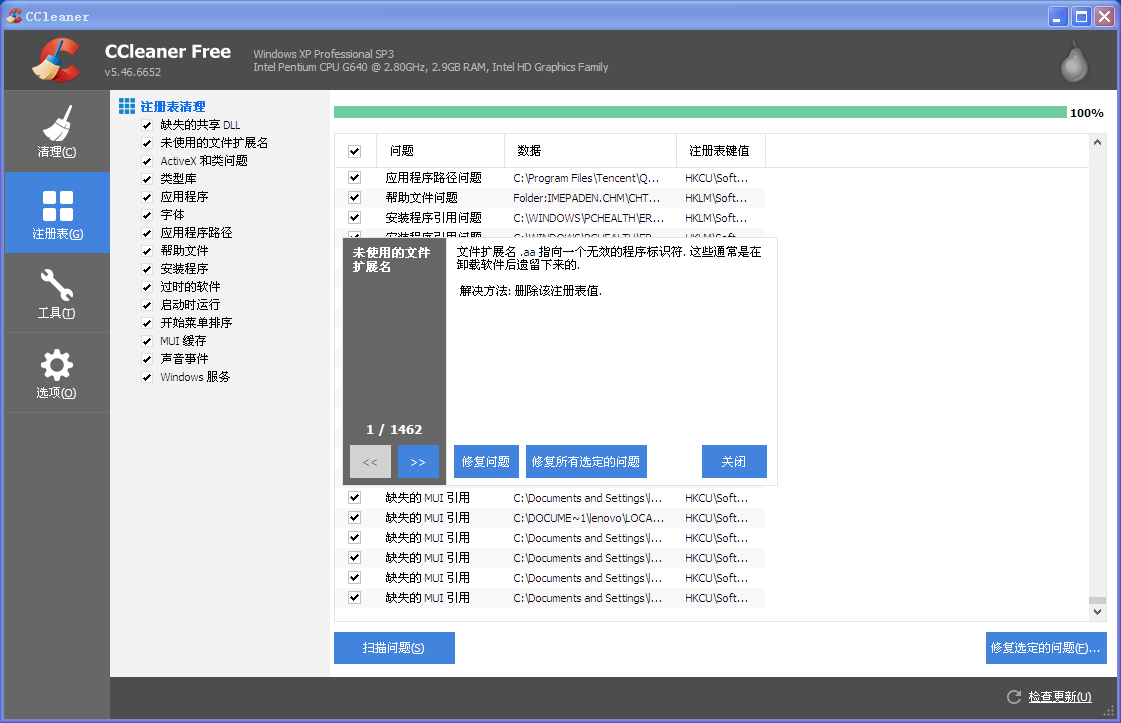Open the 清理 cleaner broom section
Viewport: 1121px width, 723px height.
pyautogui.click(x=57, y=132)
